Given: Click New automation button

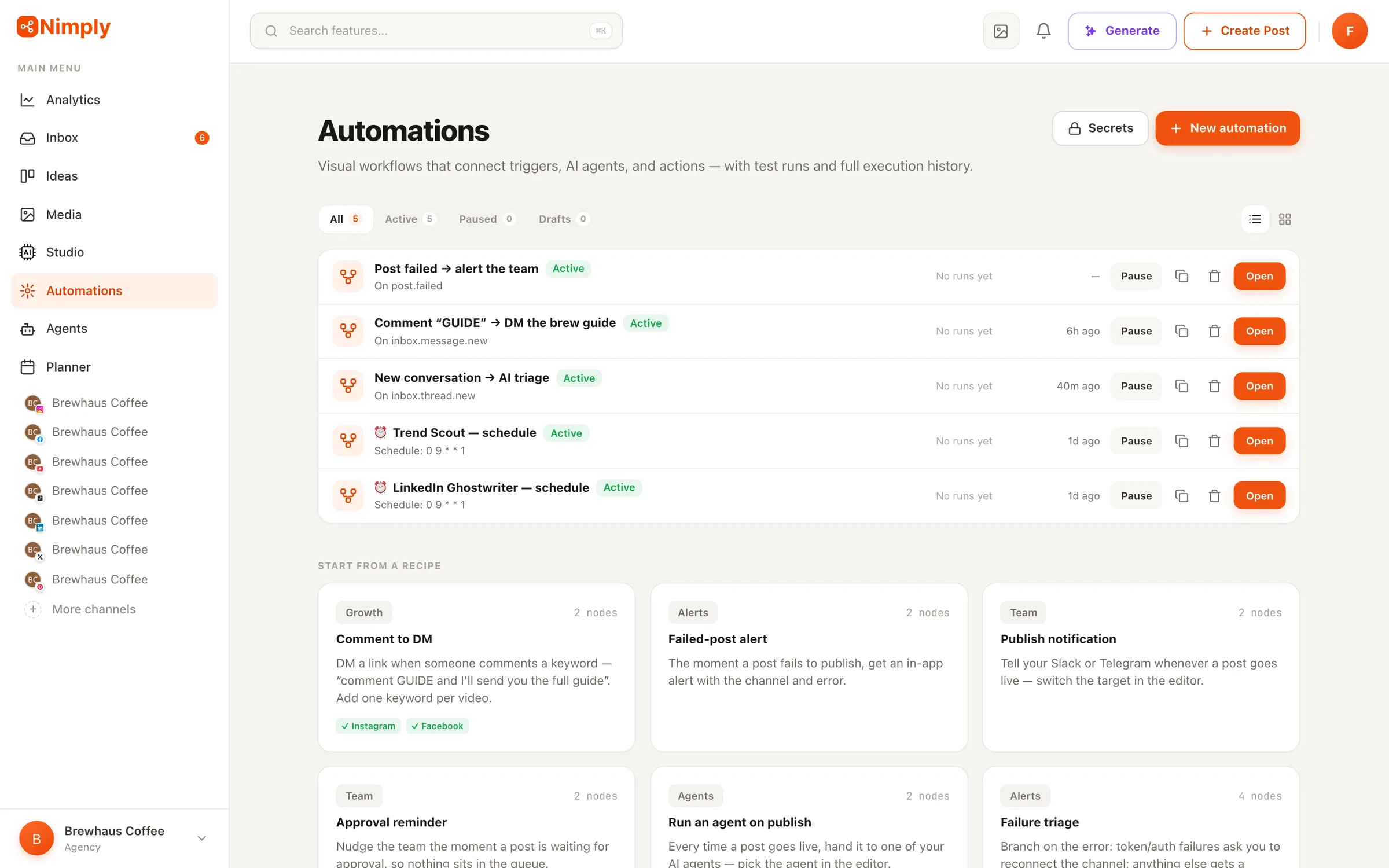Looking at the screenshot, I should coord(1228,128).
